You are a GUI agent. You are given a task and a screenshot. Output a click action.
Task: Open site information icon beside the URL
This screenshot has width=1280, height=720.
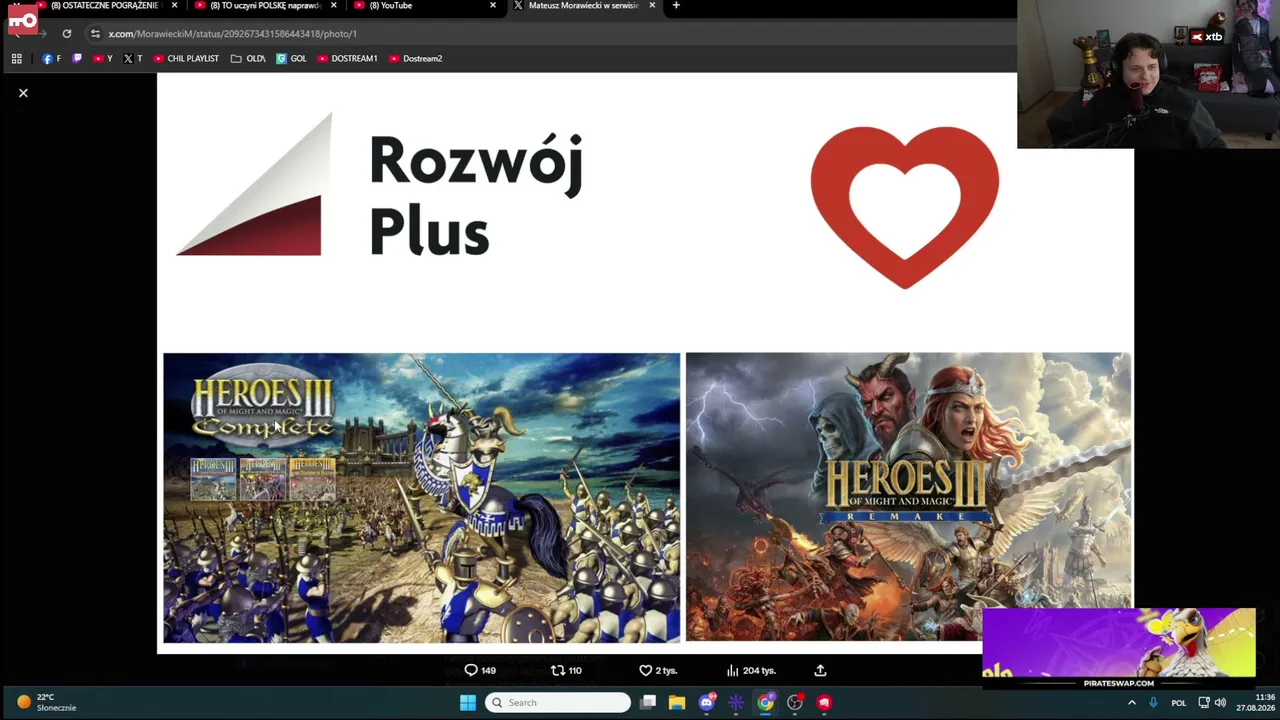click(95, 34)
